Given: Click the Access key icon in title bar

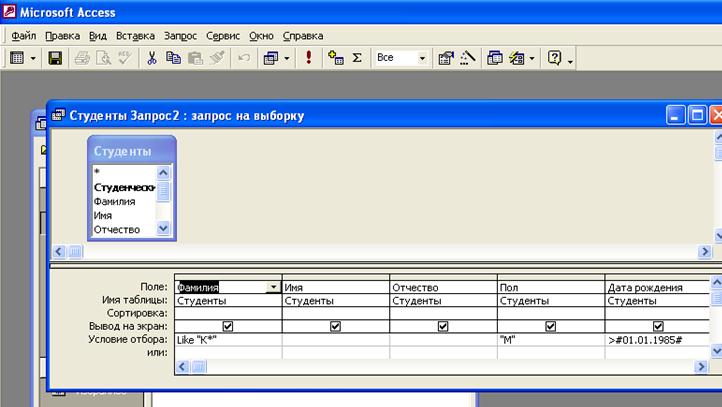Looking at the screenshot, I should 9,12.
